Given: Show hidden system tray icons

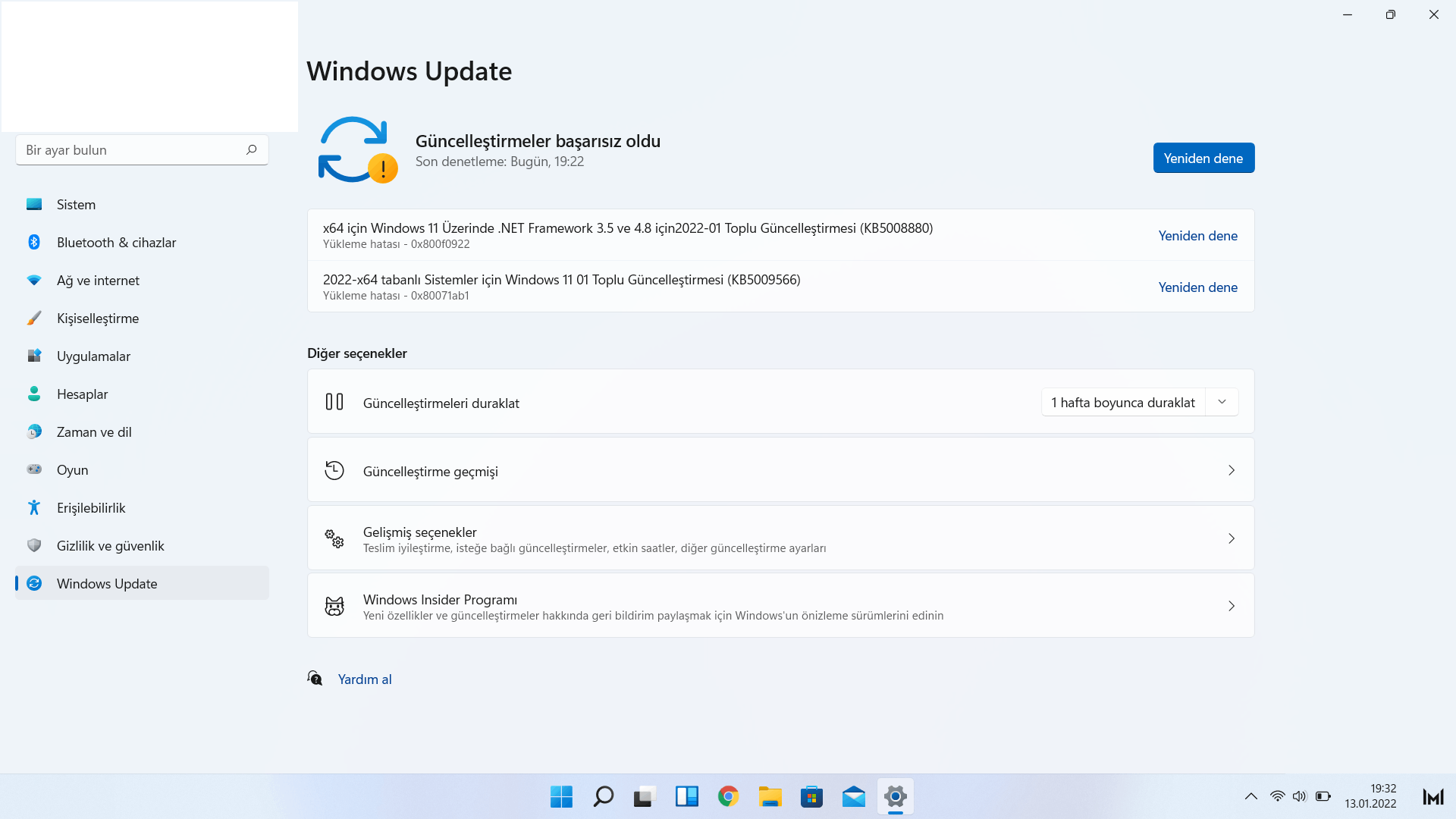Looking at the screenshot, I should point(1250,796).
